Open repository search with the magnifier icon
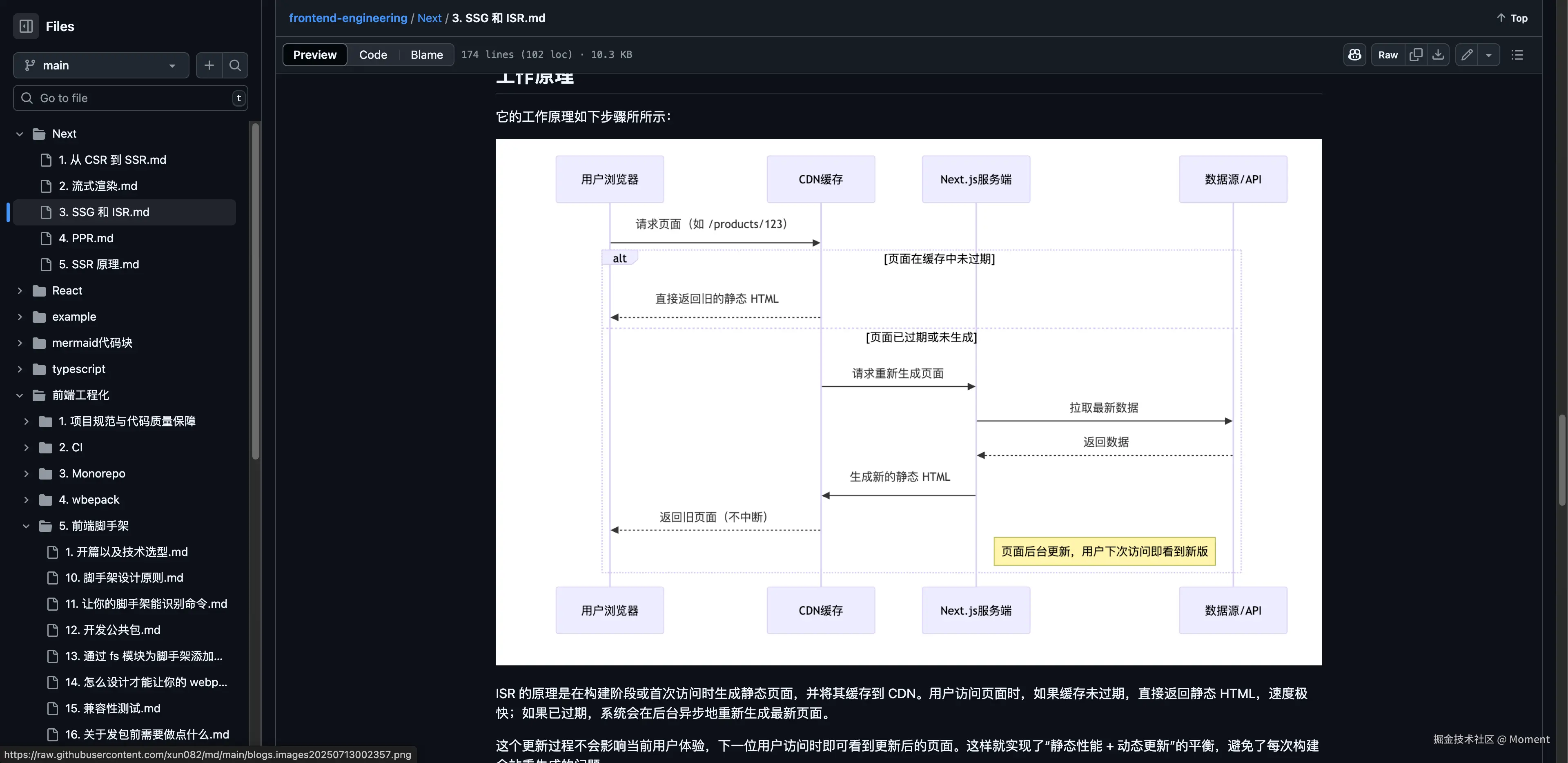1568x763 pixels. pos(236,65)
